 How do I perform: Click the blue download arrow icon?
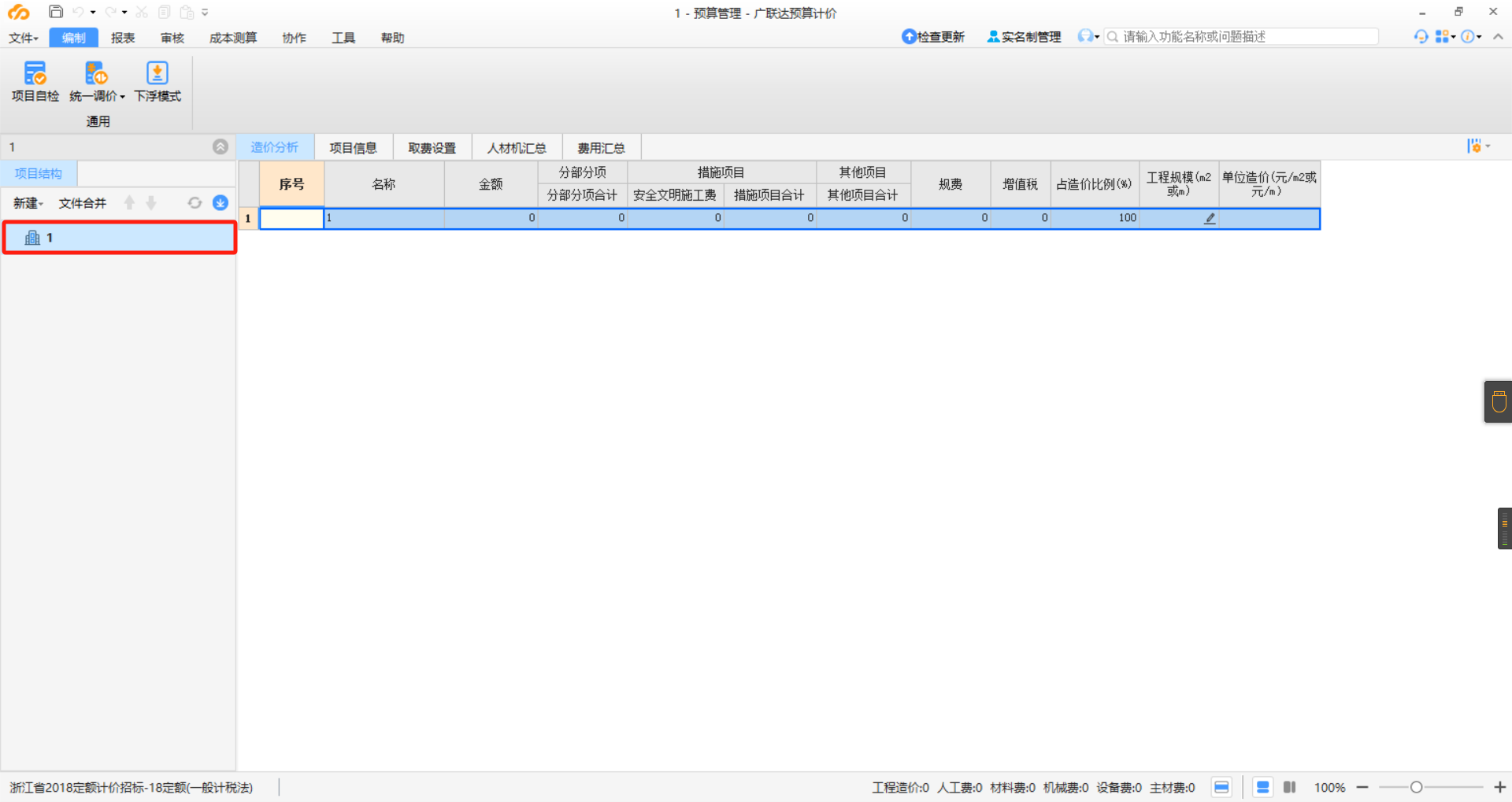[220, 203]
